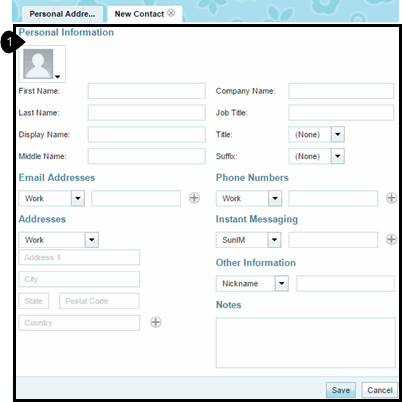Click the Address 1 field
The width and height of the screenshot is (404, 402).
coord(79,257)
